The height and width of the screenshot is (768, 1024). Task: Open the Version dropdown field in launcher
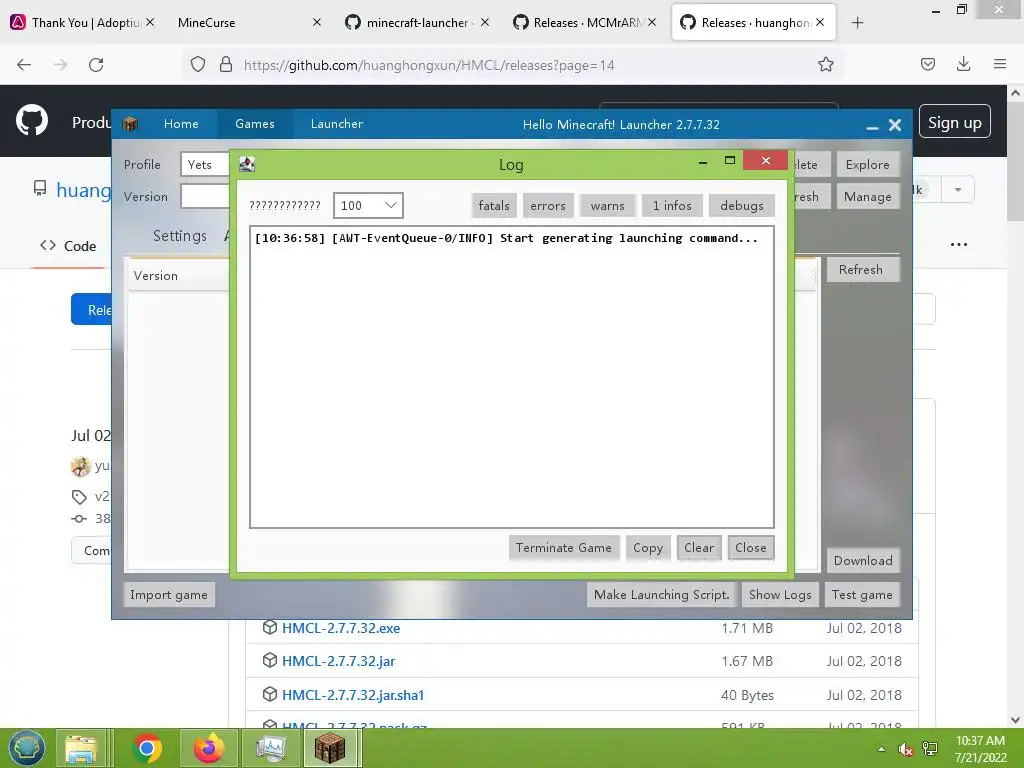(205, 197)
